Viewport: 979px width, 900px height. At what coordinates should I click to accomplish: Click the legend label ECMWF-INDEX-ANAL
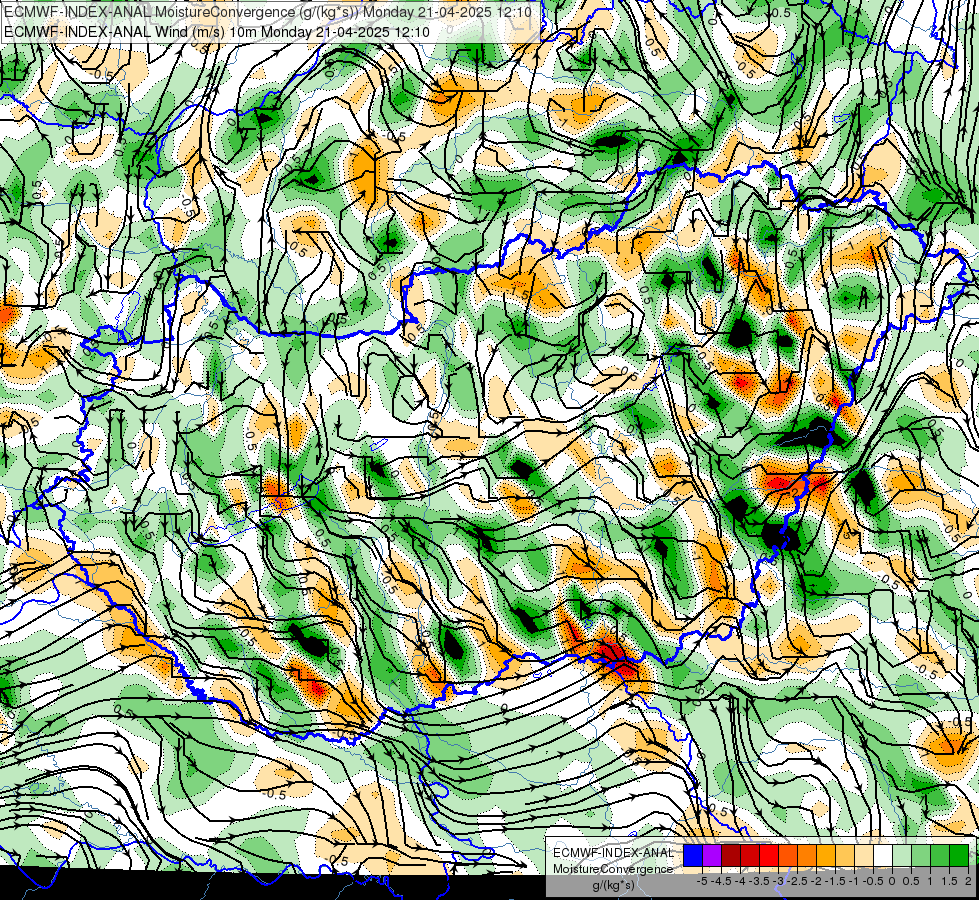pos(613,853)
